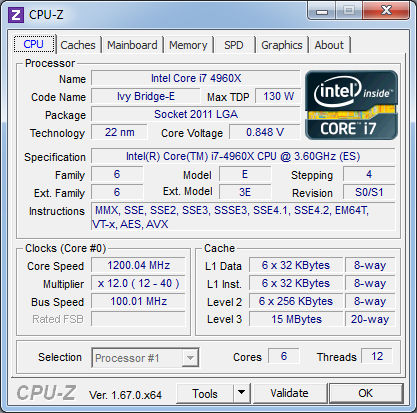
Task: Click the Specification text field
Action: 243,156
